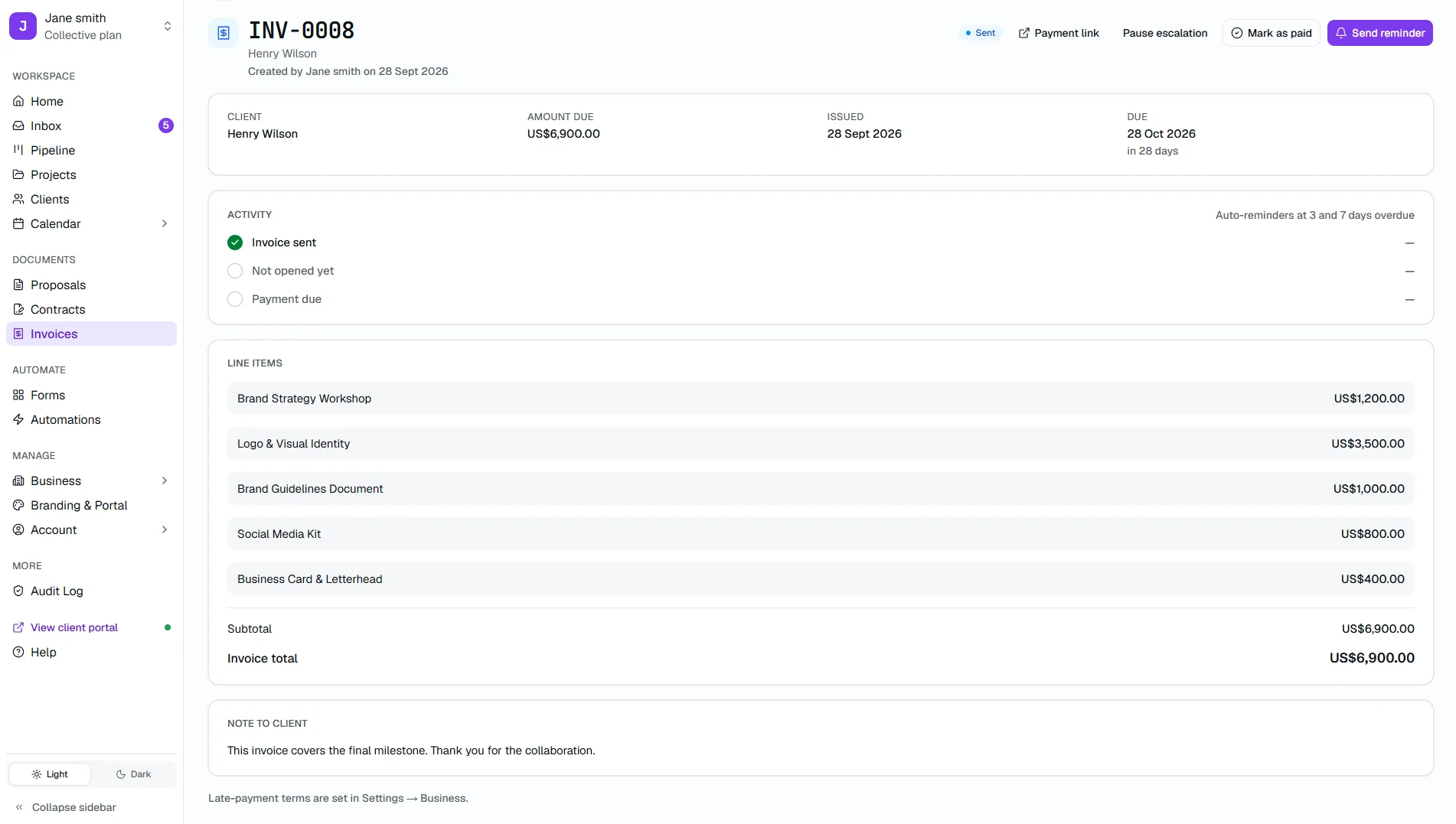Viewport: 1456px width, 824px height.
Task: Click the invoice icon beside INV-0008
Action: 224,33
